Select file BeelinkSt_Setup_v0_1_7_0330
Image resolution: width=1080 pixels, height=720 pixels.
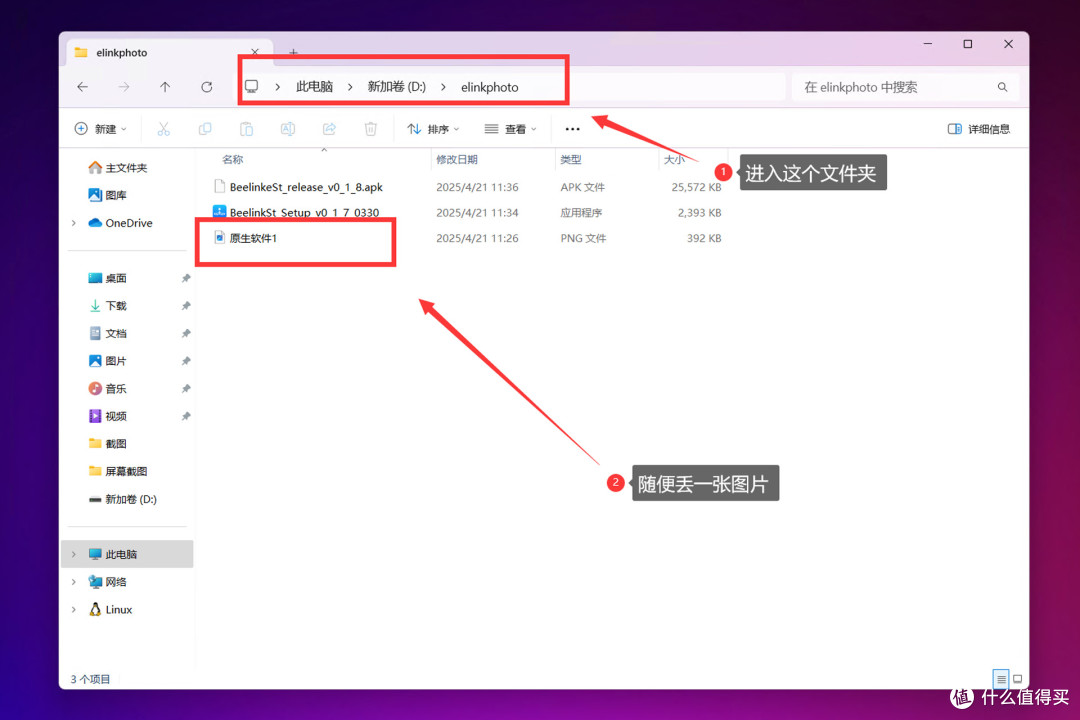(304, 212)
